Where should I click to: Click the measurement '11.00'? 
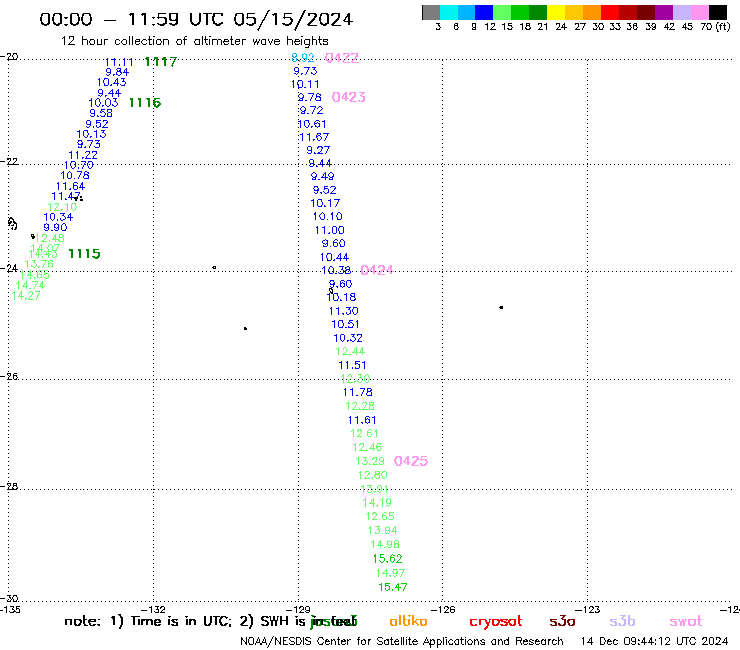330,230
